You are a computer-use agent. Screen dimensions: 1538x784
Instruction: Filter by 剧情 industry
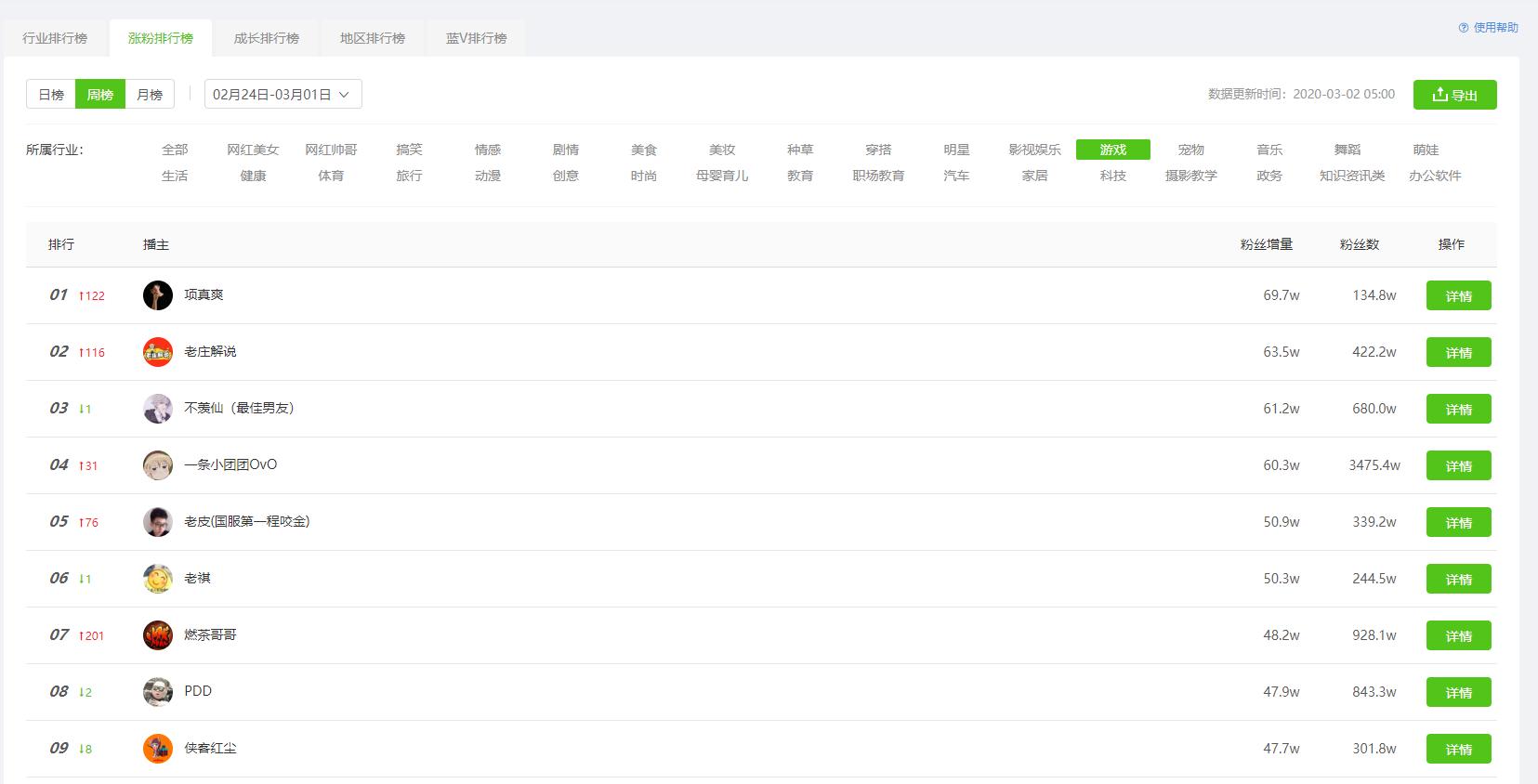pyautogui.click(x=566, y=150)
